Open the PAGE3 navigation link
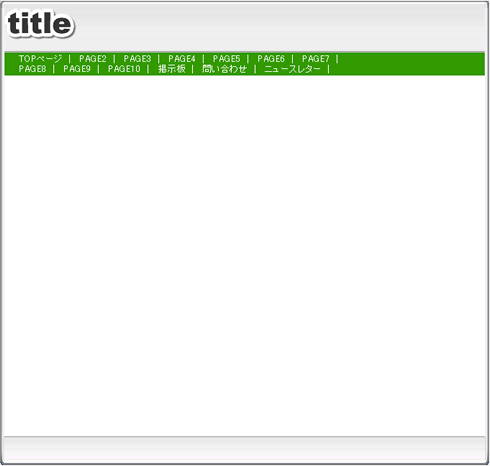The width and height of the screenshot is (490, 466). tap(137, 59)
